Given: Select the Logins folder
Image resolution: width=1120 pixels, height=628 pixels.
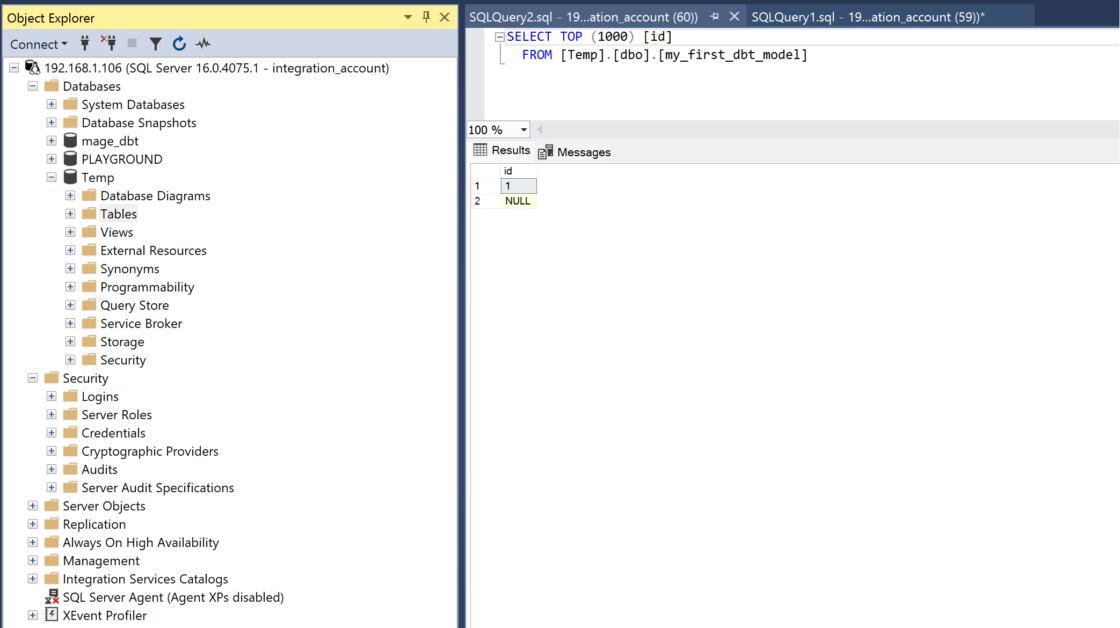Looking at the screenshot, I should click(99, 397).
